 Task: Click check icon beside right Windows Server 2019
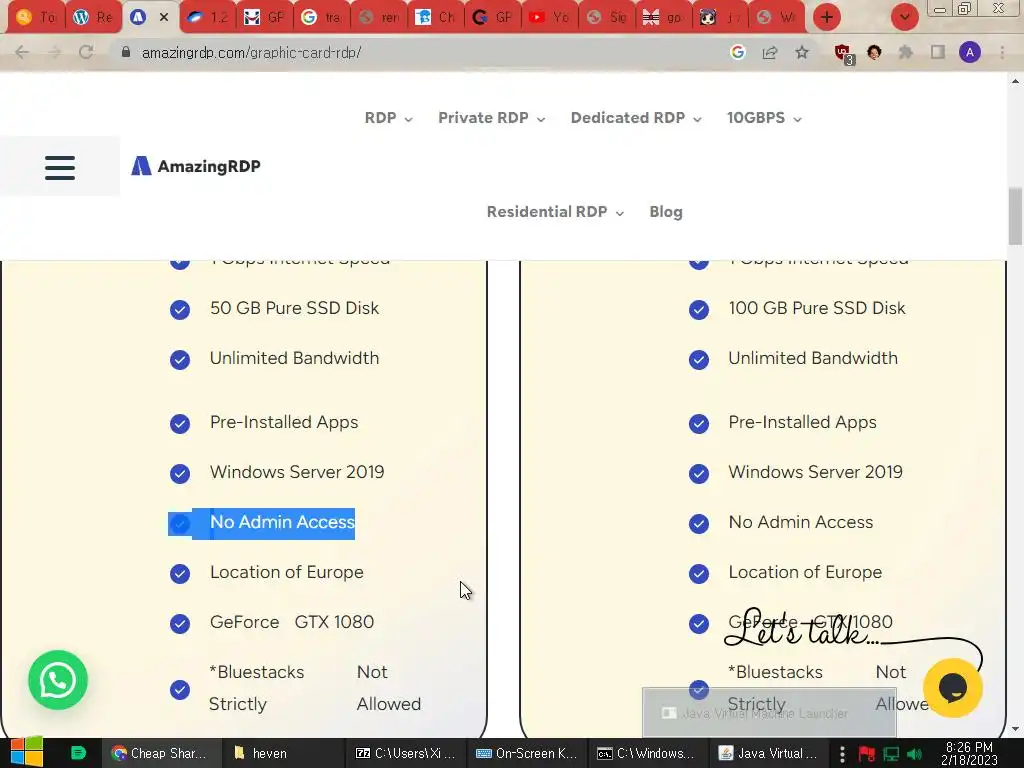coord(699,473)
